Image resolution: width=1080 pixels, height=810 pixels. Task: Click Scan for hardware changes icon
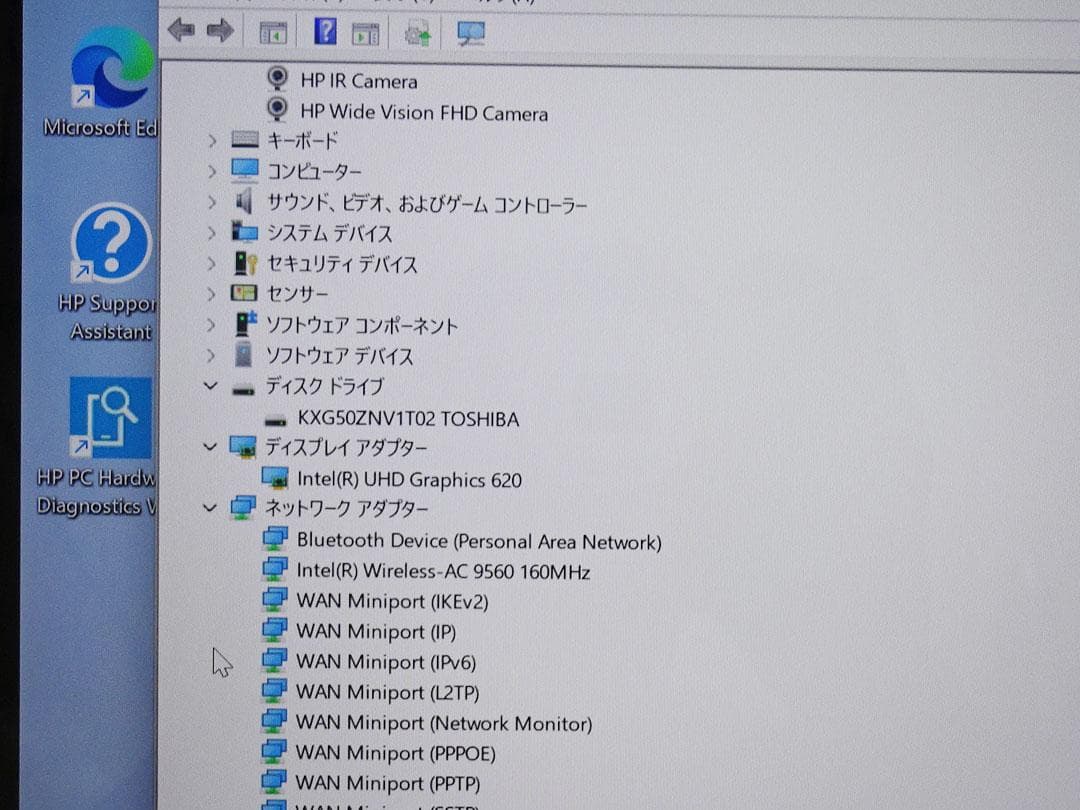click(x=470, y=32)
